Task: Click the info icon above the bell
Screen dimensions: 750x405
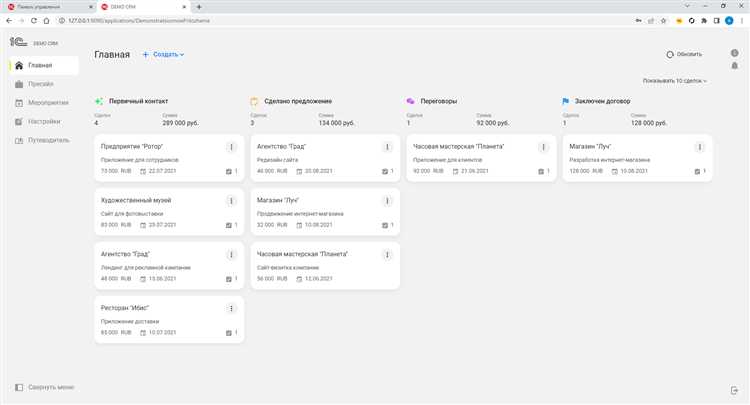Action: [x=735, y=53]
